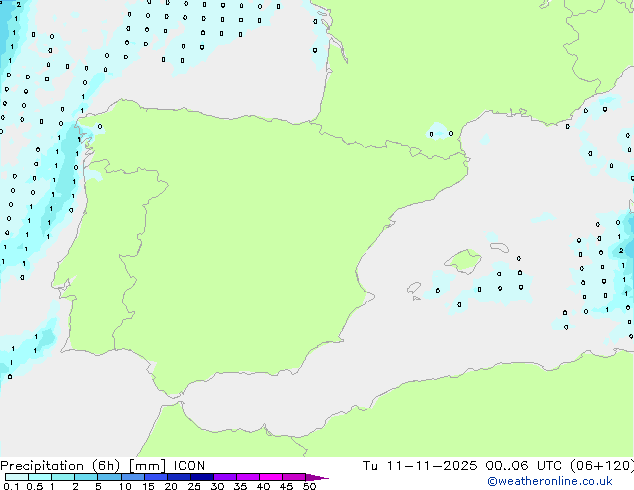Click the legend label '0.5'
The height and width of the screenshot is (490, 634).
(x=34, y=486)
